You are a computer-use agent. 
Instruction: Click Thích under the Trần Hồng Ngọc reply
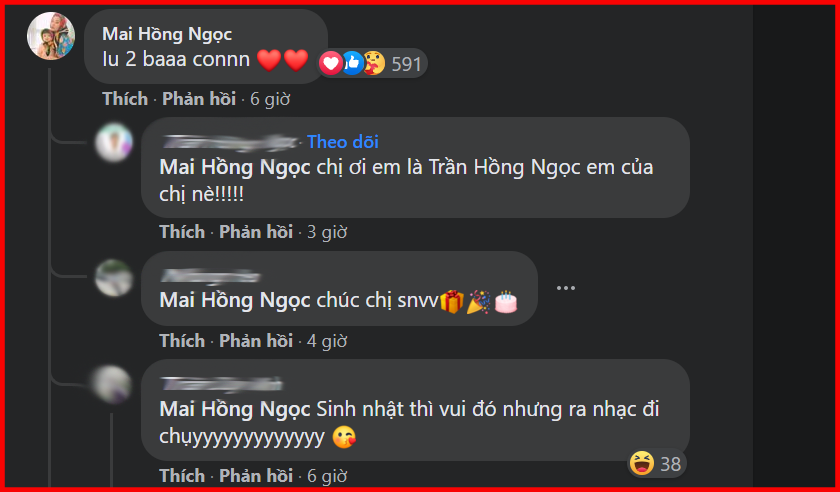182,232
